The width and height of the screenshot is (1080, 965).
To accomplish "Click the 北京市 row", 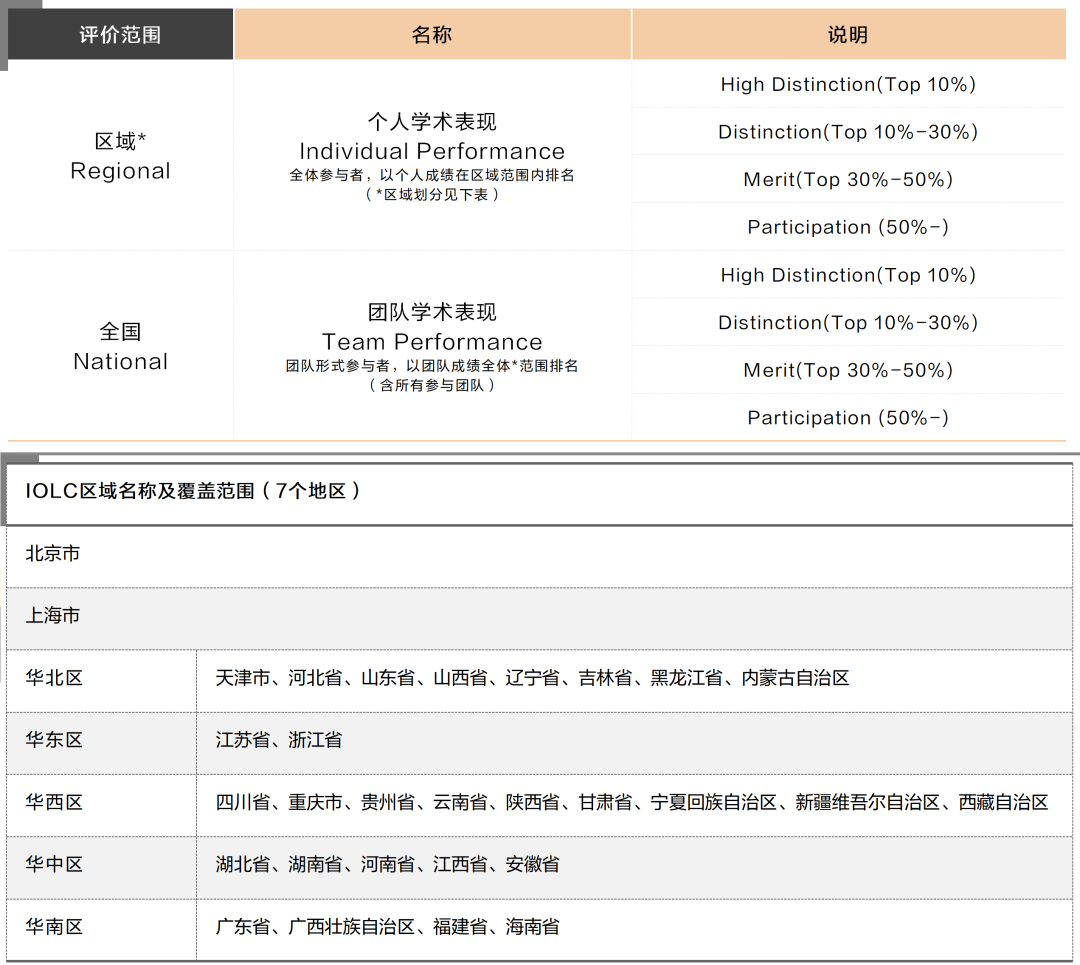I will coord(540,553).
